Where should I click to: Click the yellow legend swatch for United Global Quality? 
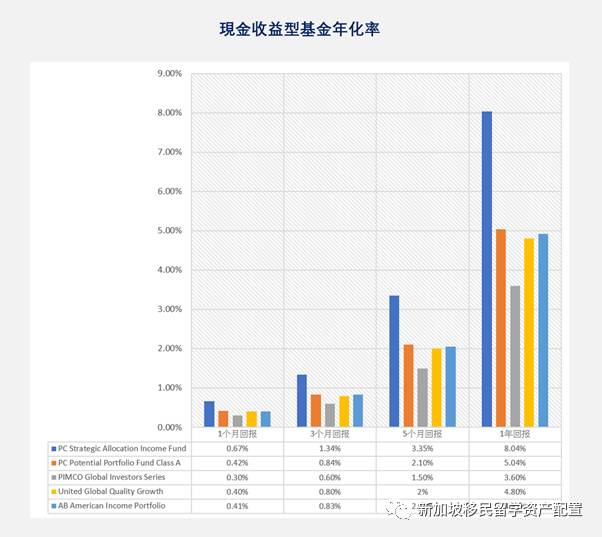tap(54, 492)
